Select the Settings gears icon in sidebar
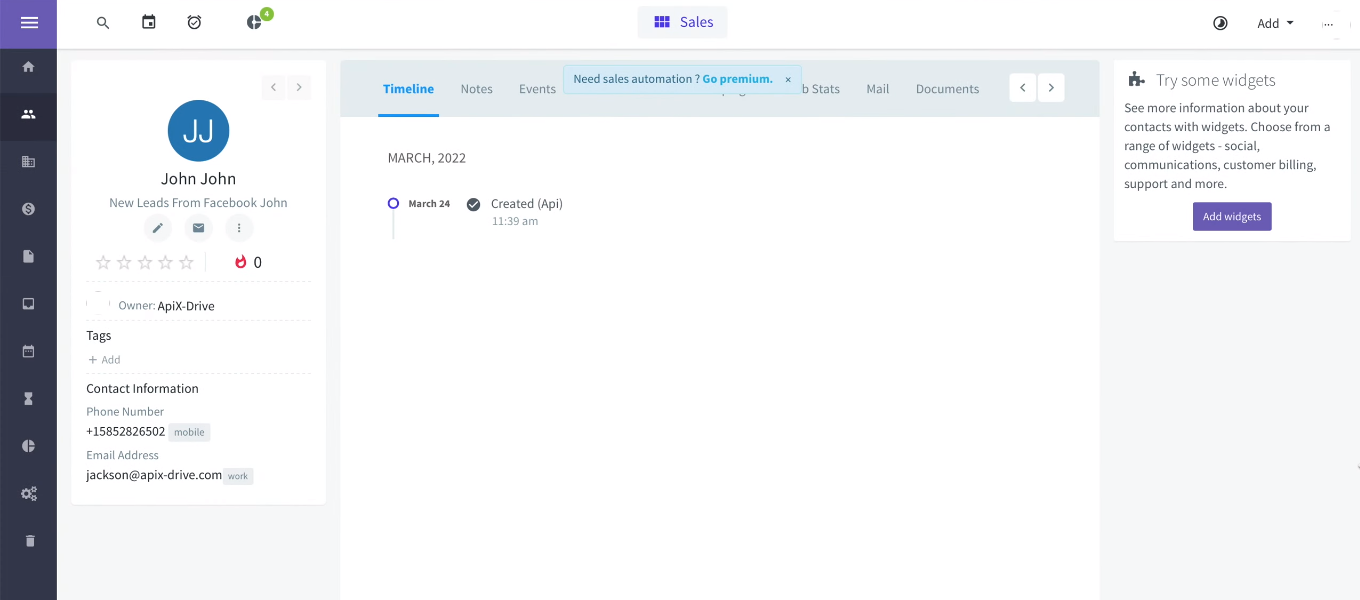This screenshot has width=1360, height=600. (x=28, y=493)
